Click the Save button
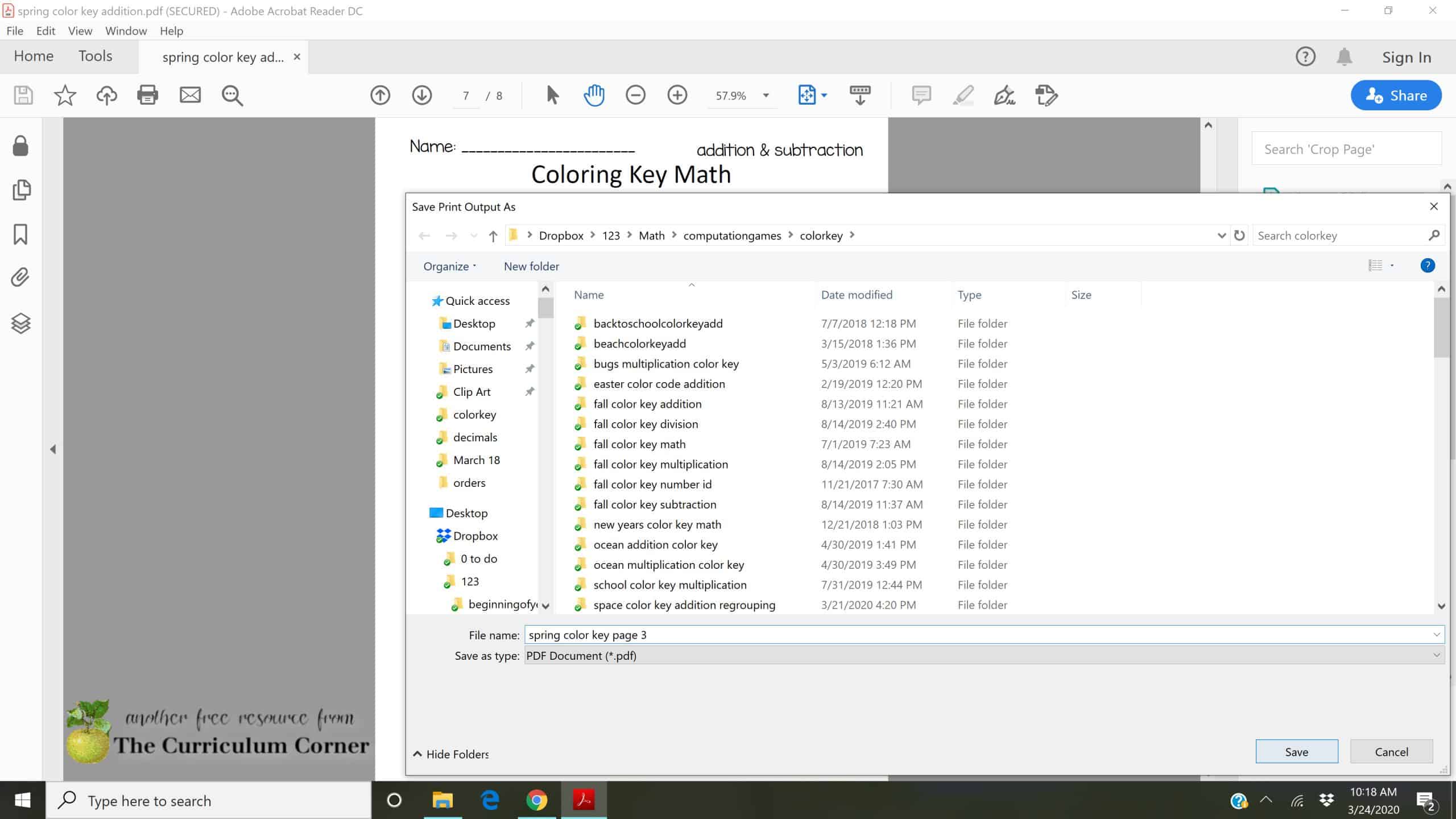The height and width of the screenshot is (819, 1456). tap(1296, 751)
